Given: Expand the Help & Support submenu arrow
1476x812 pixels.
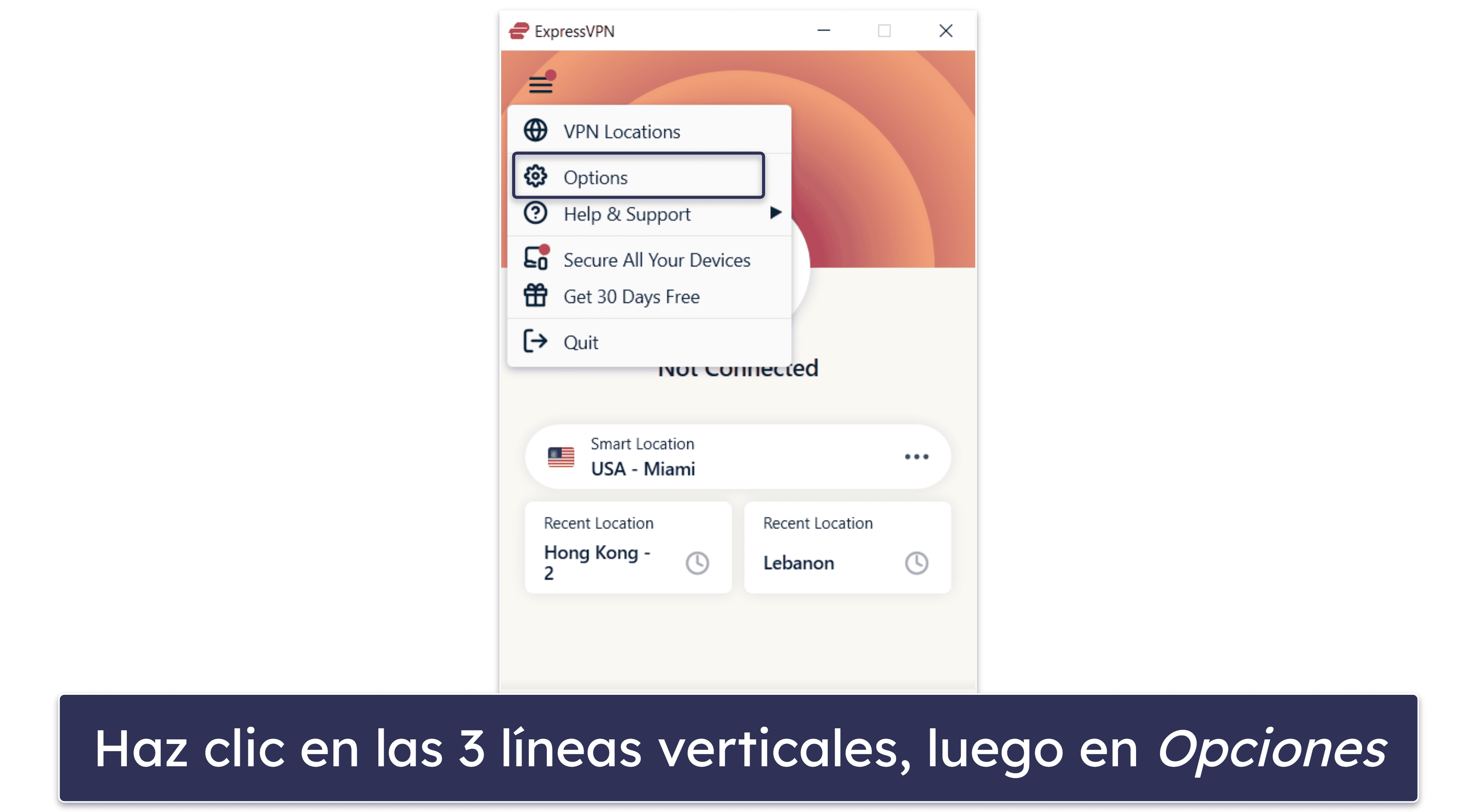Looking at the screenshot, I should tap(775, 213).
